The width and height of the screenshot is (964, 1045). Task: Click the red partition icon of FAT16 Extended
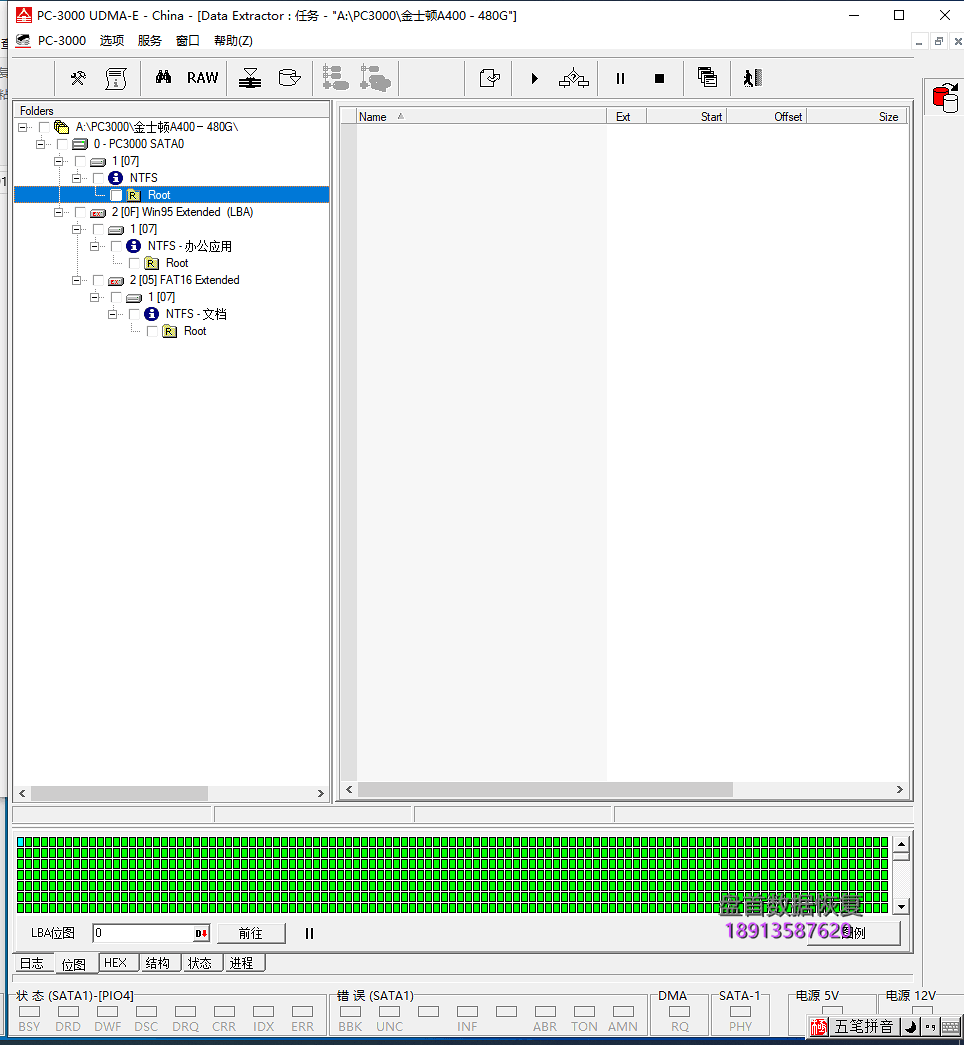116,281
